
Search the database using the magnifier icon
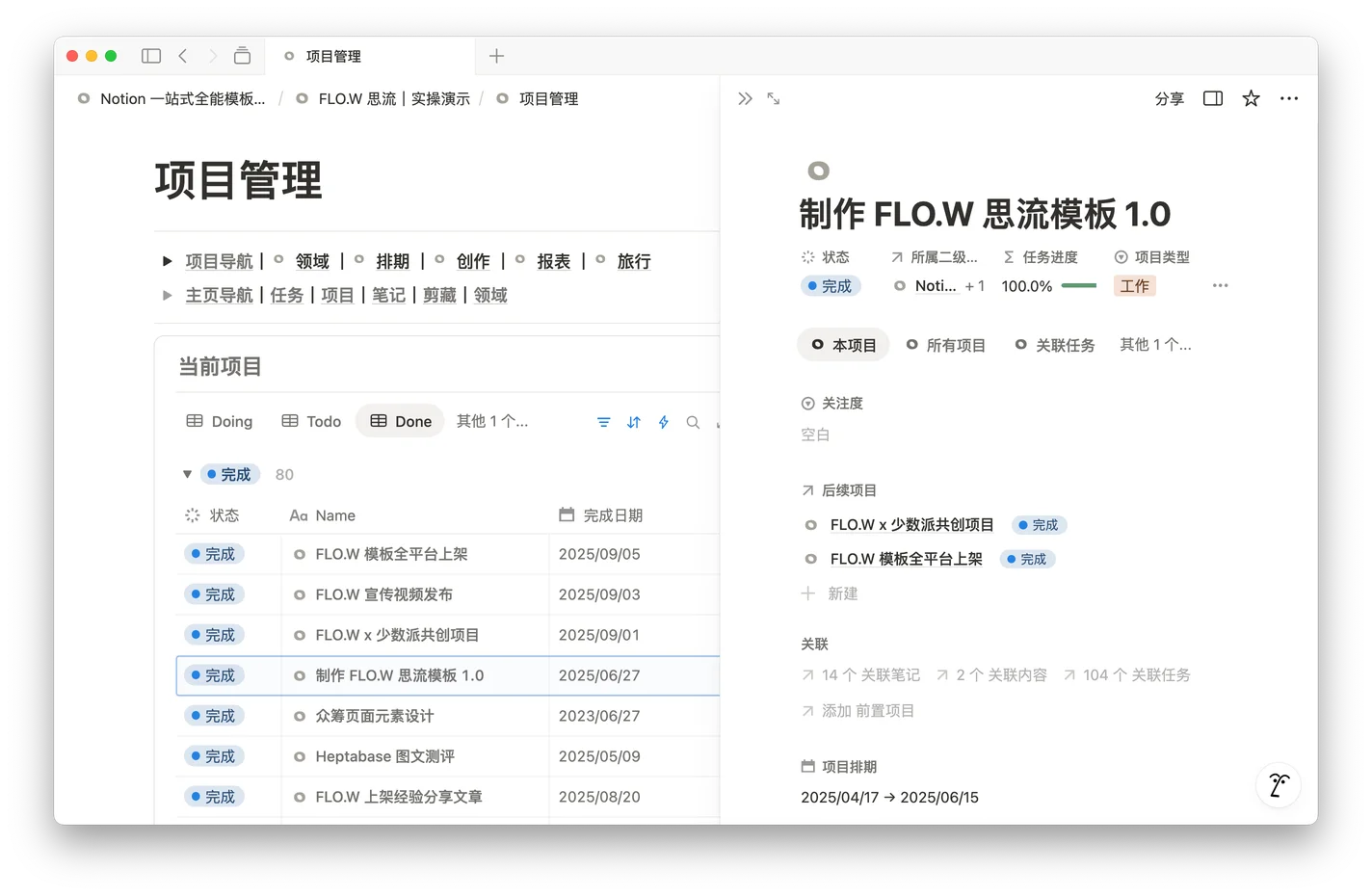click(x=693, y=422)
